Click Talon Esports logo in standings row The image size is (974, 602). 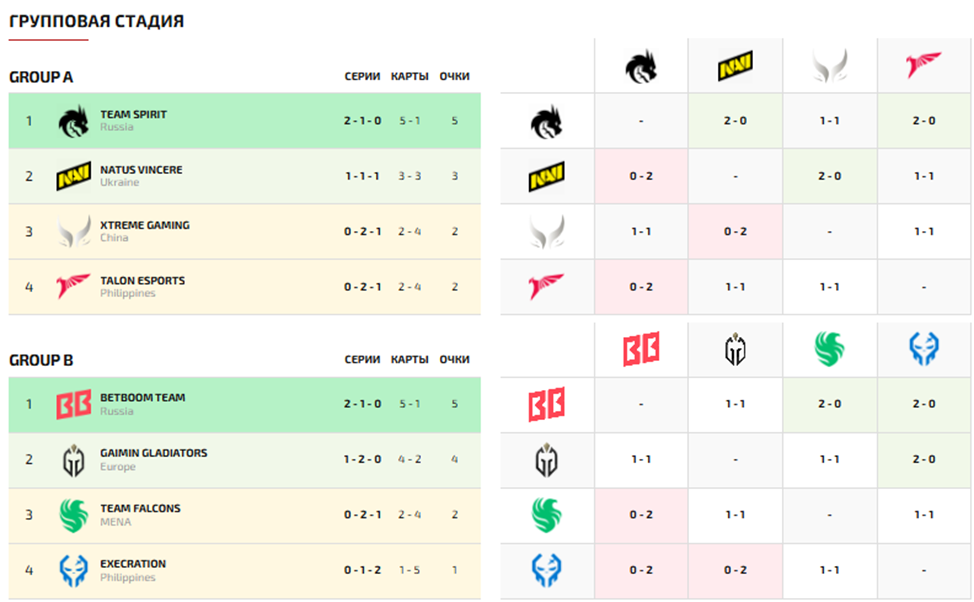click(x=73, y=287)
